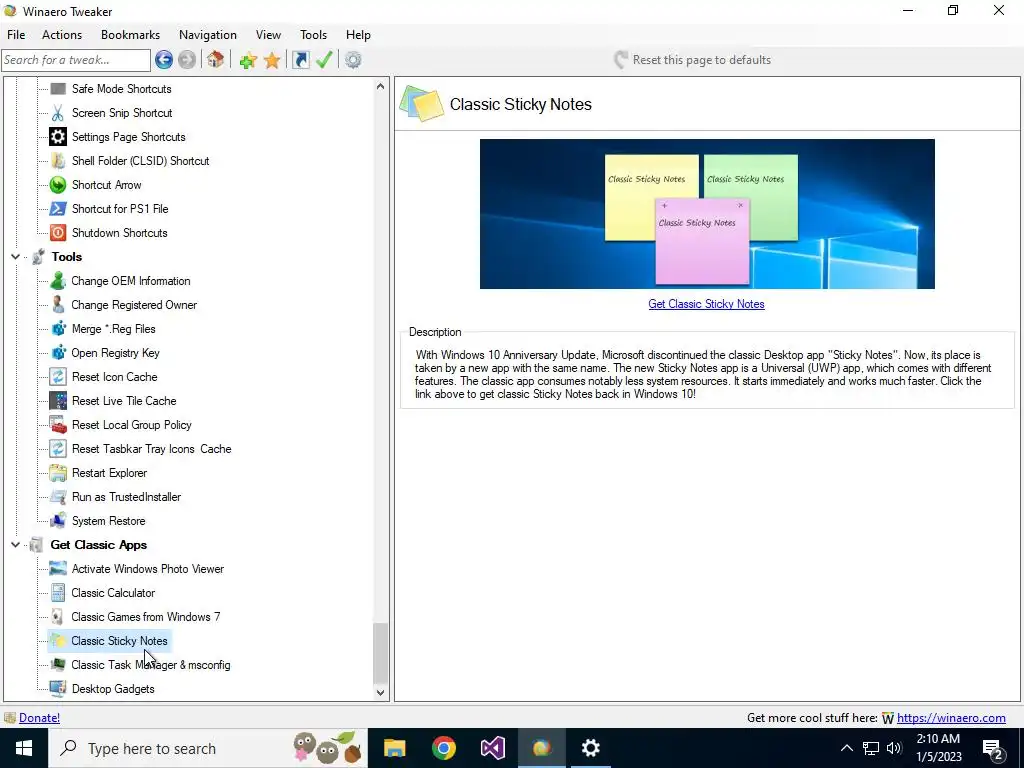Click the Change OEM Information user icon
The image size is (1024, 768).
(x=58, y=281)
